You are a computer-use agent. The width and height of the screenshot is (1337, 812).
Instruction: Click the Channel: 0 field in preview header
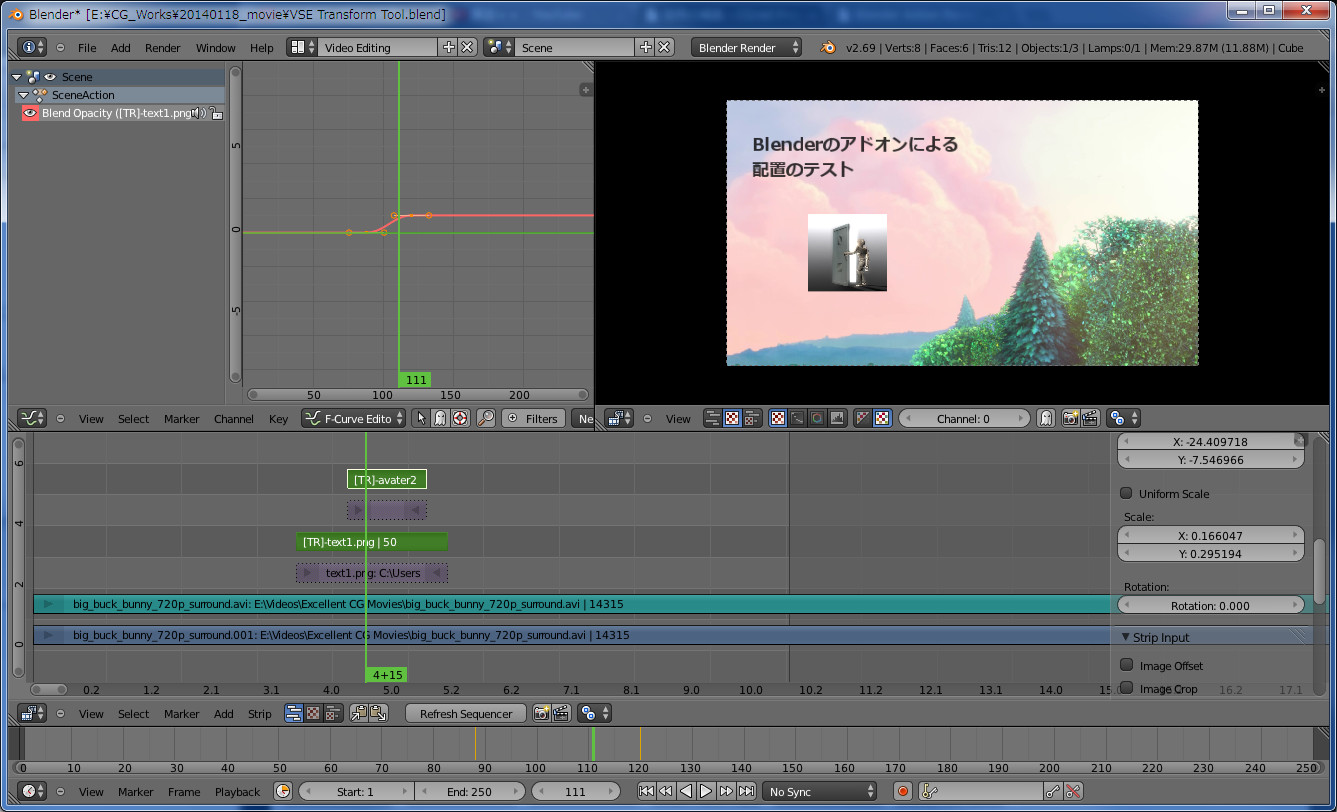click(964, 419)
